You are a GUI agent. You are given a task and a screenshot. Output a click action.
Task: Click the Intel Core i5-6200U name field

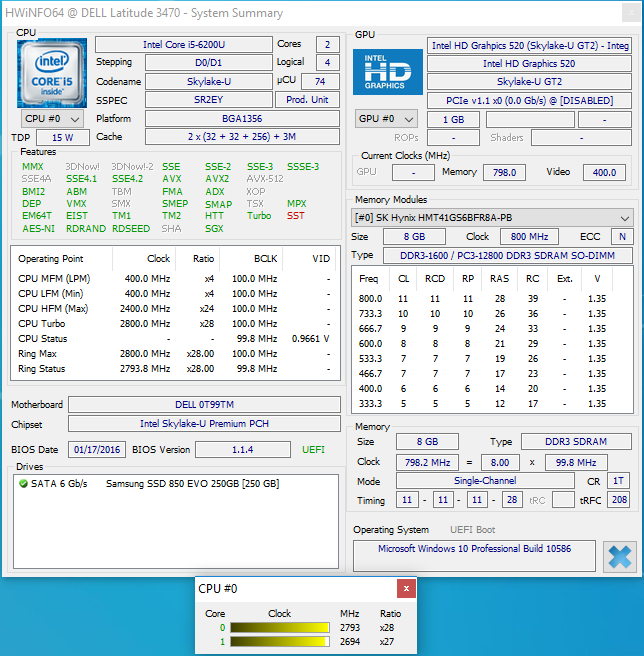tap(184, 44)
